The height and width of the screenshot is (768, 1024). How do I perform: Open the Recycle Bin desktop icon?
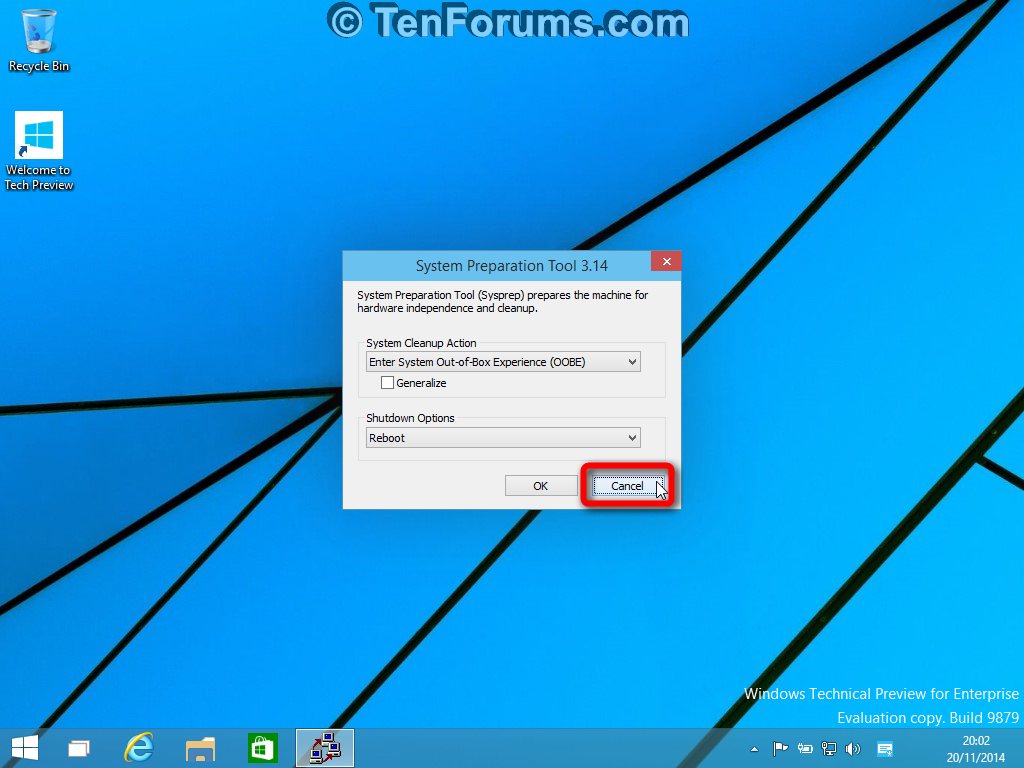click(x=39, y=40)
